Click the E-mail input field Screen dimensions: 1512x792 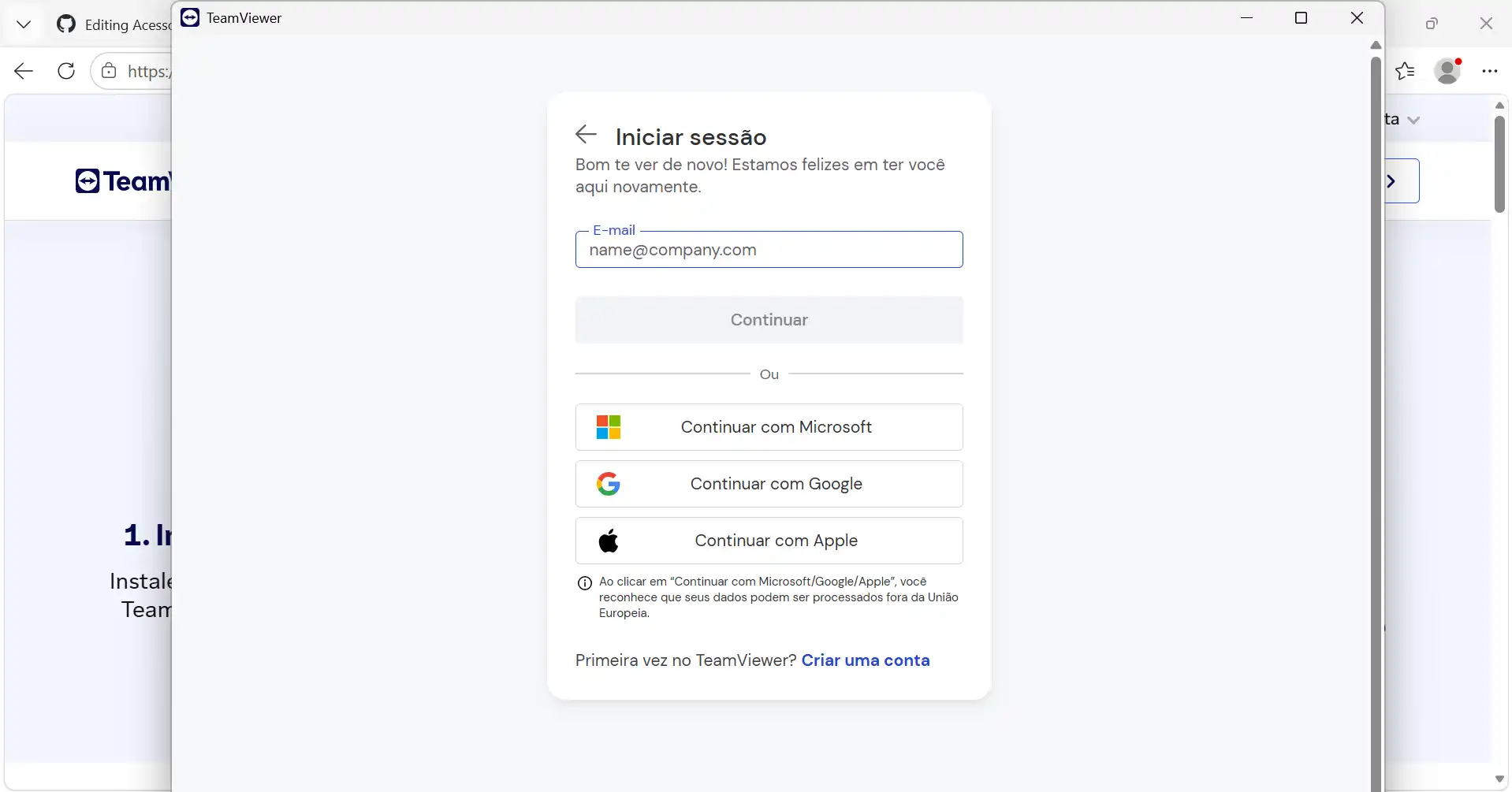click(x=769, y=250)
